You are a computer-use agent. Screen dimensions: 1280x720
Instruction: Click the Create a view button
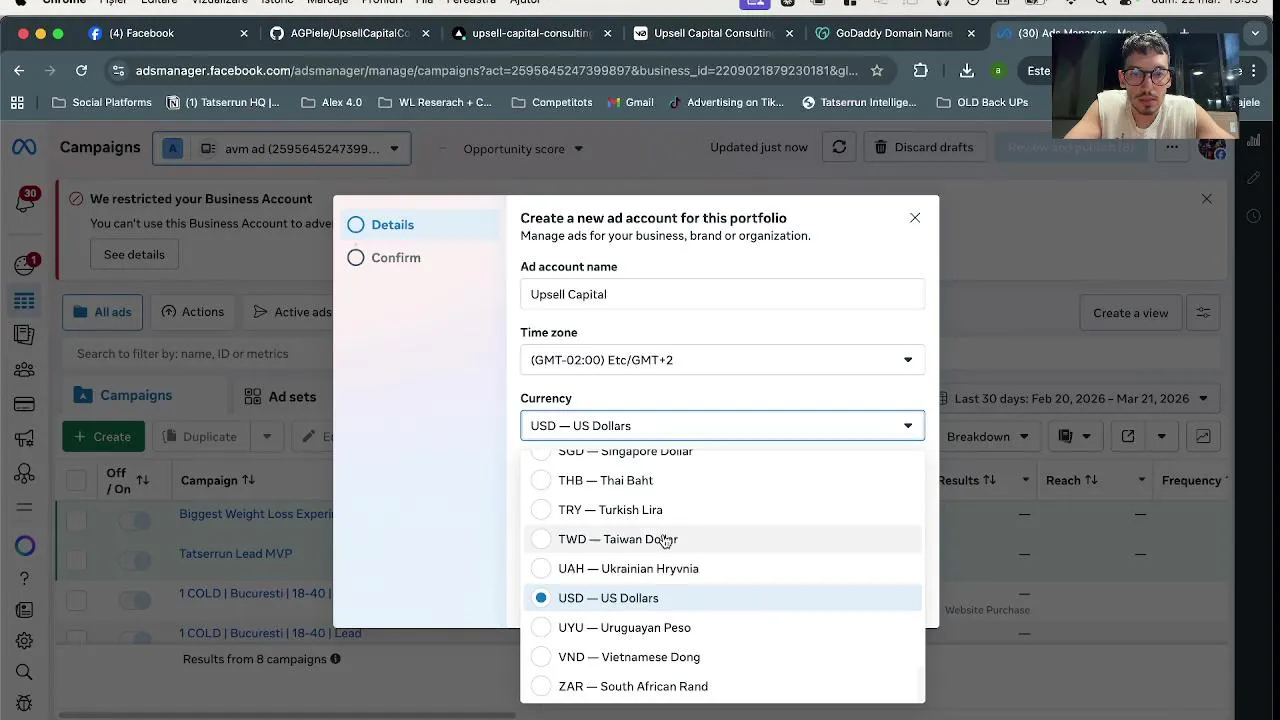pyautogui.click(x=1130, y=313)
